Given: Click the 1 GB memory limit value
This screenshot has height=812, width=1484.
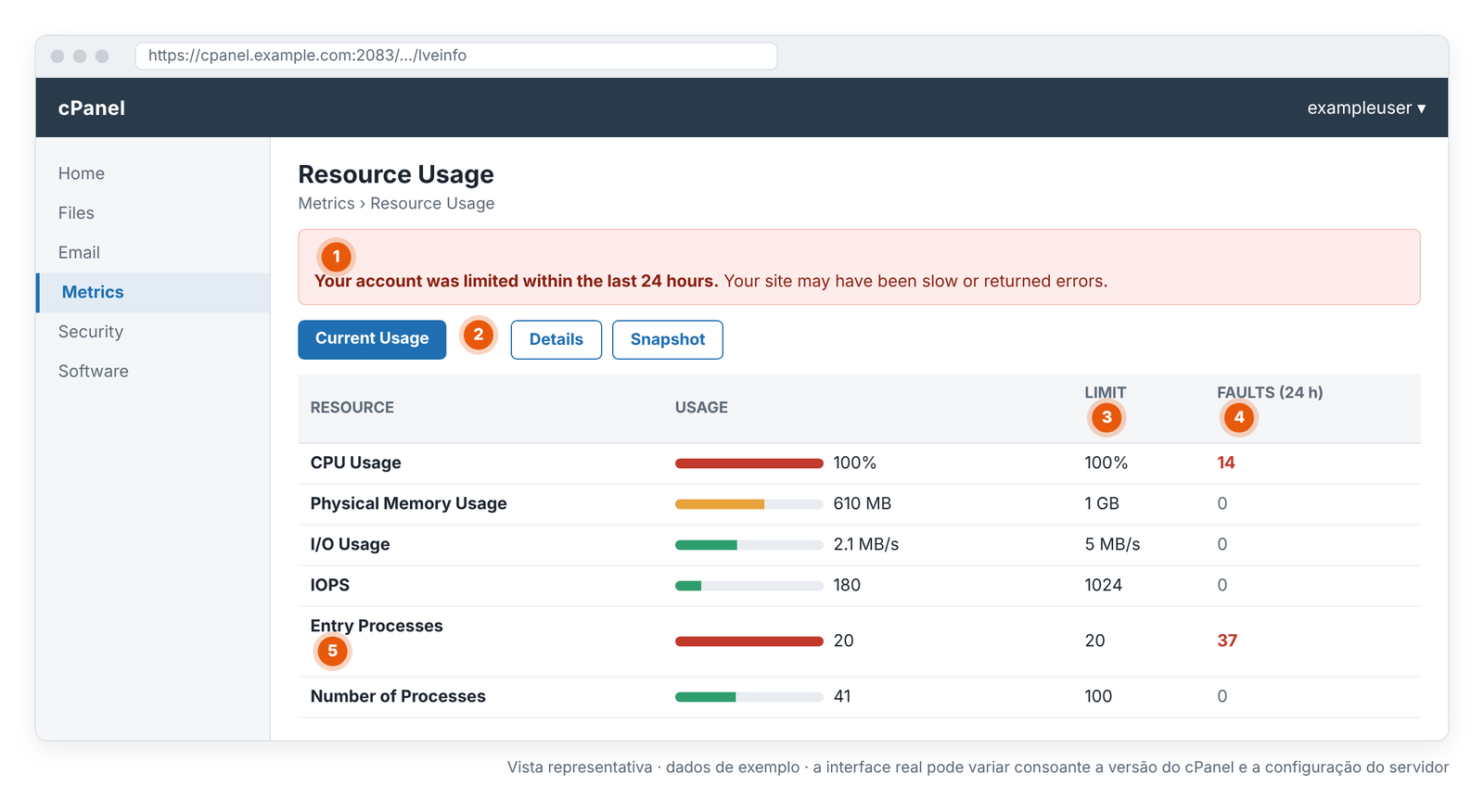Looking at the screenshot, I should click(x=1102, y=503).
